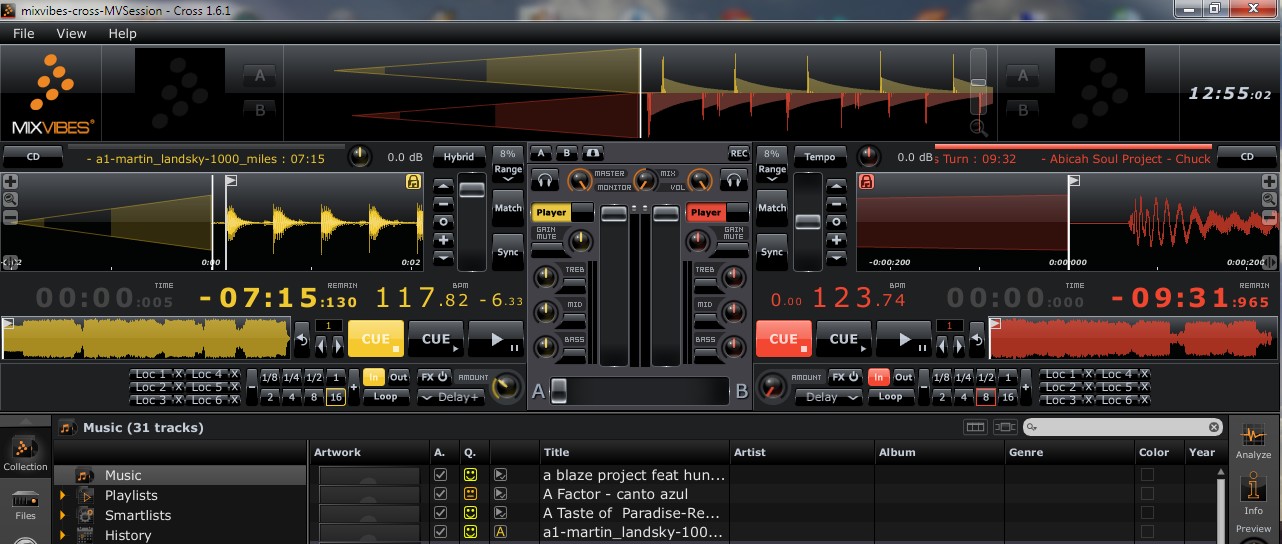Click the browser column layout icon left of search
This screenshot has height=544, width=1282.
pyautogui.click(x=974, y=427)
